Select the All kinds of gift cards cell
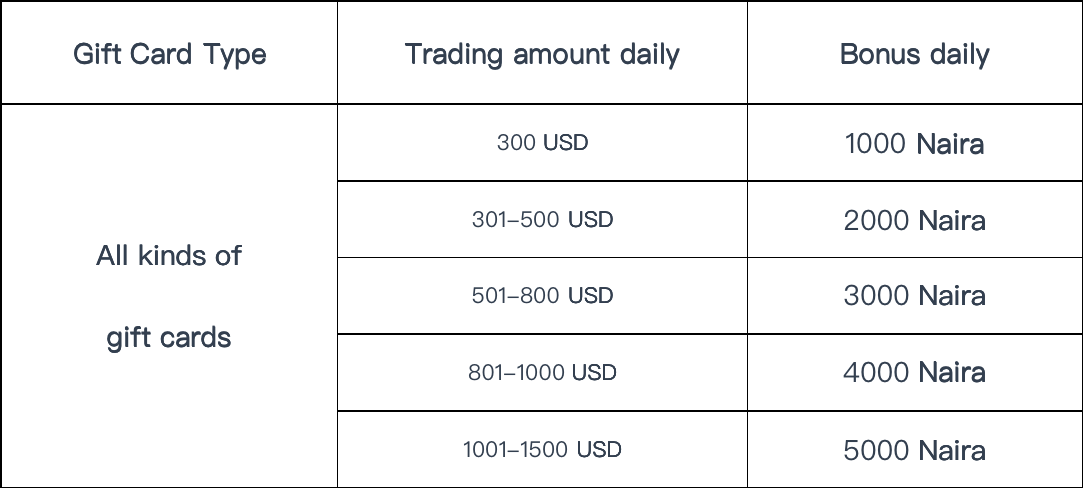Viewport: 1088px width, 493px height. click(169, 296)
